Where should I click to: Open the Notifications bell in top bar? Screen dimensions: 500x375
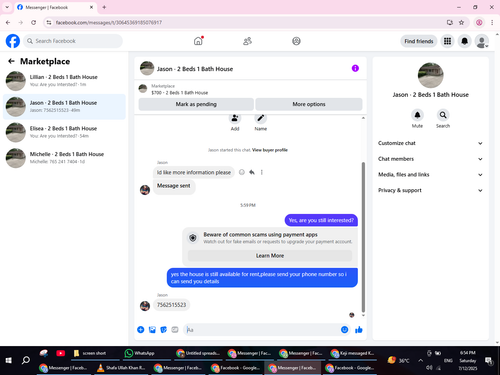tap(464, 41)
